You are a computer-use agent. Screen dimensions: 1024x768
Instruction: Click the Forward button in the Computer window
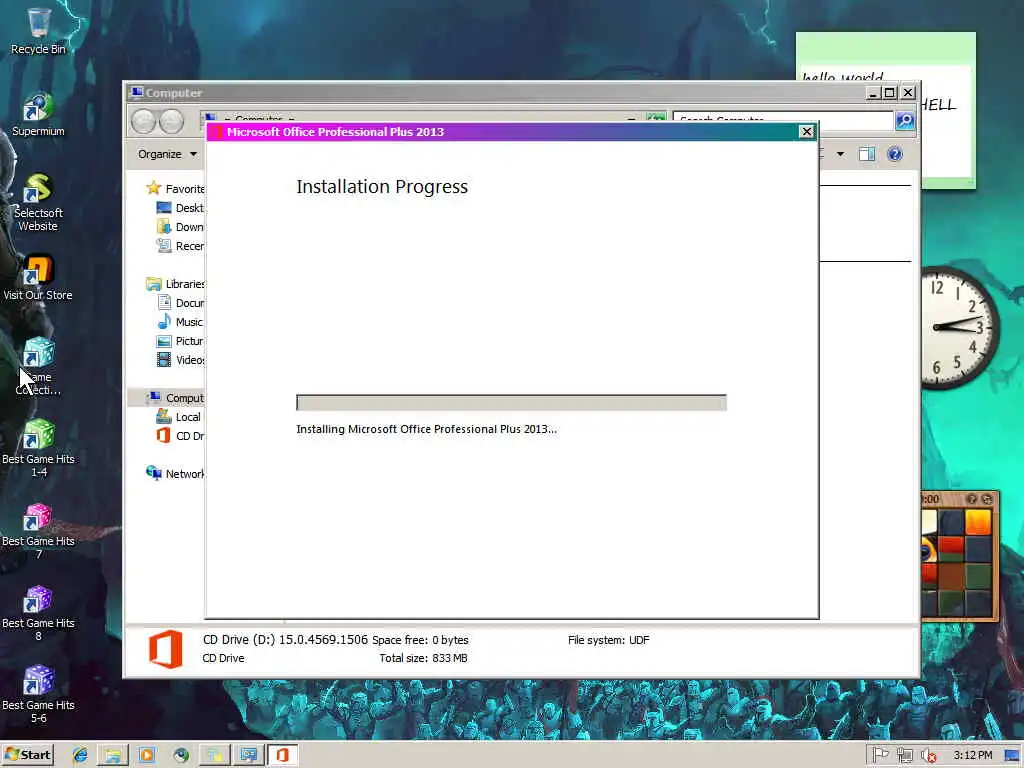coord(172,121)
